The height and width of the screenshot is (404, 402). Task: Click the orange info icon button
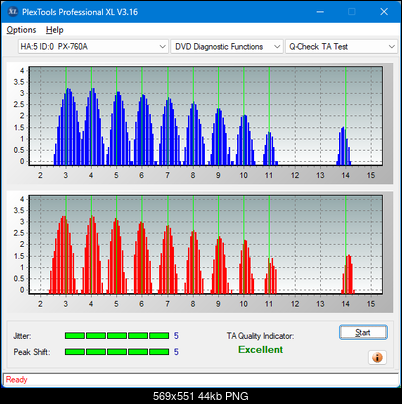377,358
